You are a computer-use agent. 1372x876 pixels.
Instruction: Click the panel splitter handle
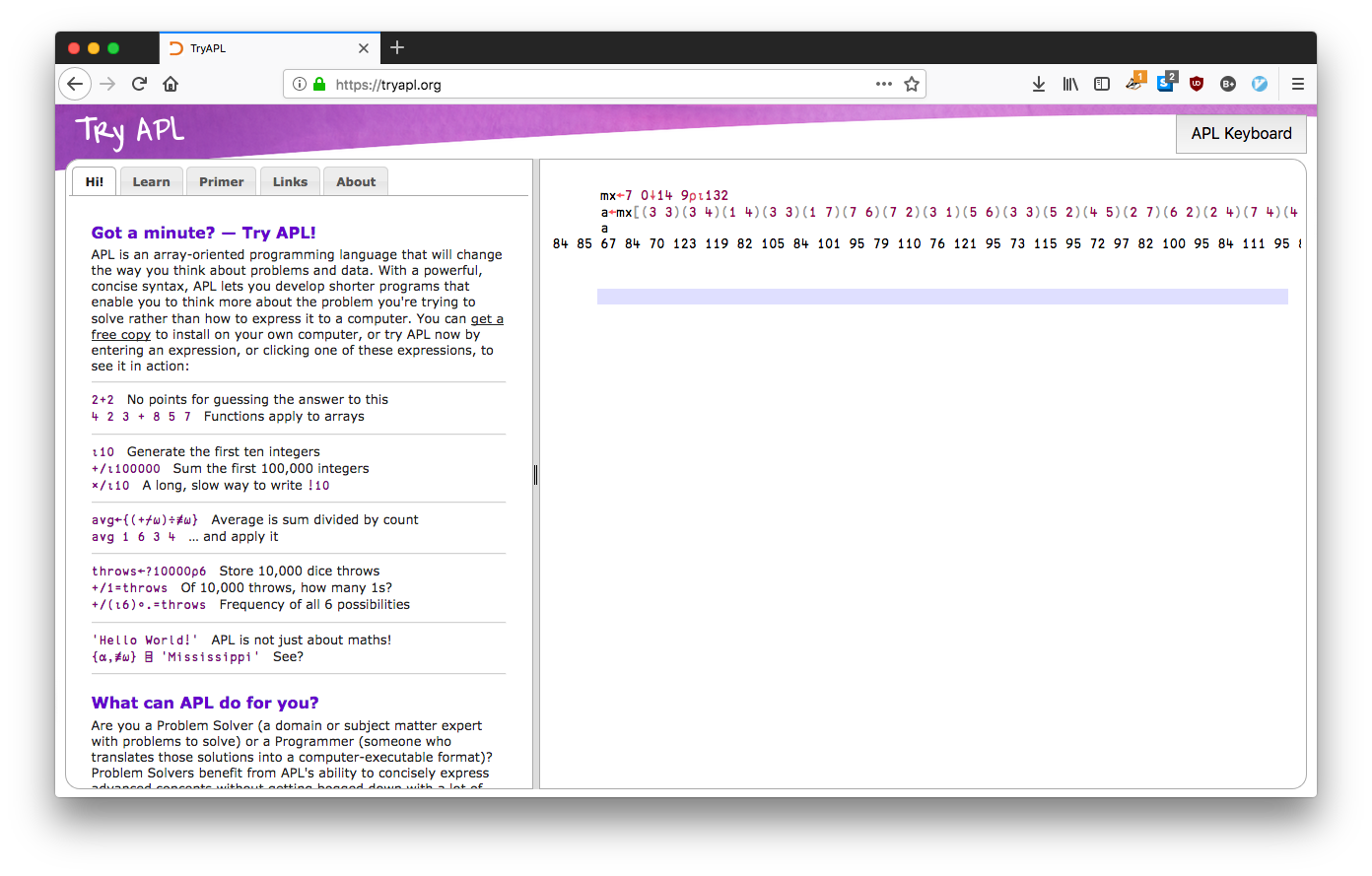(x=535, y=475)
